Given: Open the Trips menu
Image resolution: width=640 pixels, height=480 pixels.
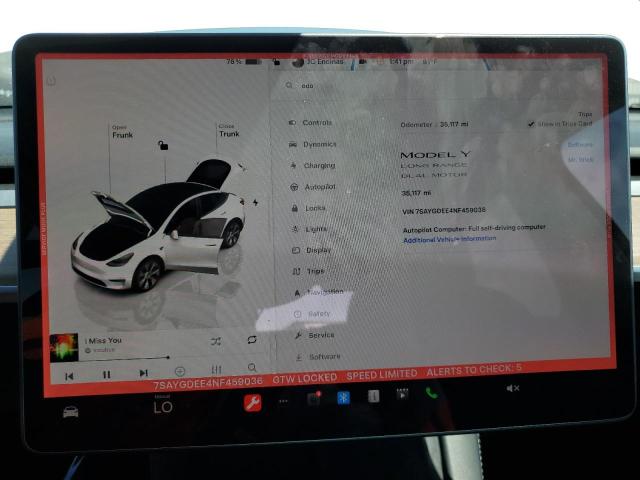Looking at the screenshot, I should [309, 271].
